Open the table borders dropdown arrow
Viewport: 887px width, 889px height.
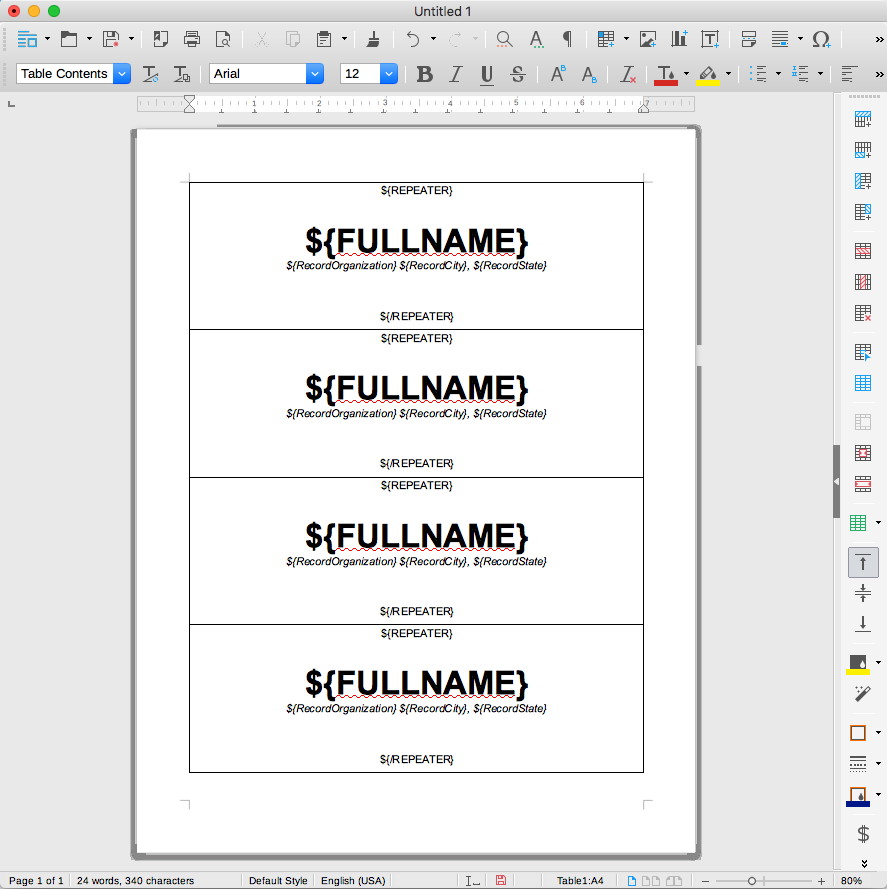878,733
